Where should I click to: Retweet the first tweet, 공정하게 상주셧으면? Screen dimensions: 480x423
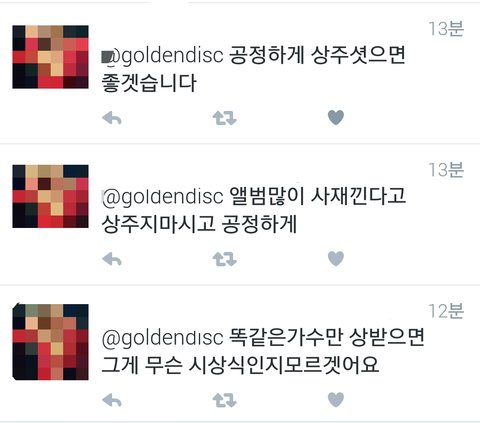[x=225, y=118]
